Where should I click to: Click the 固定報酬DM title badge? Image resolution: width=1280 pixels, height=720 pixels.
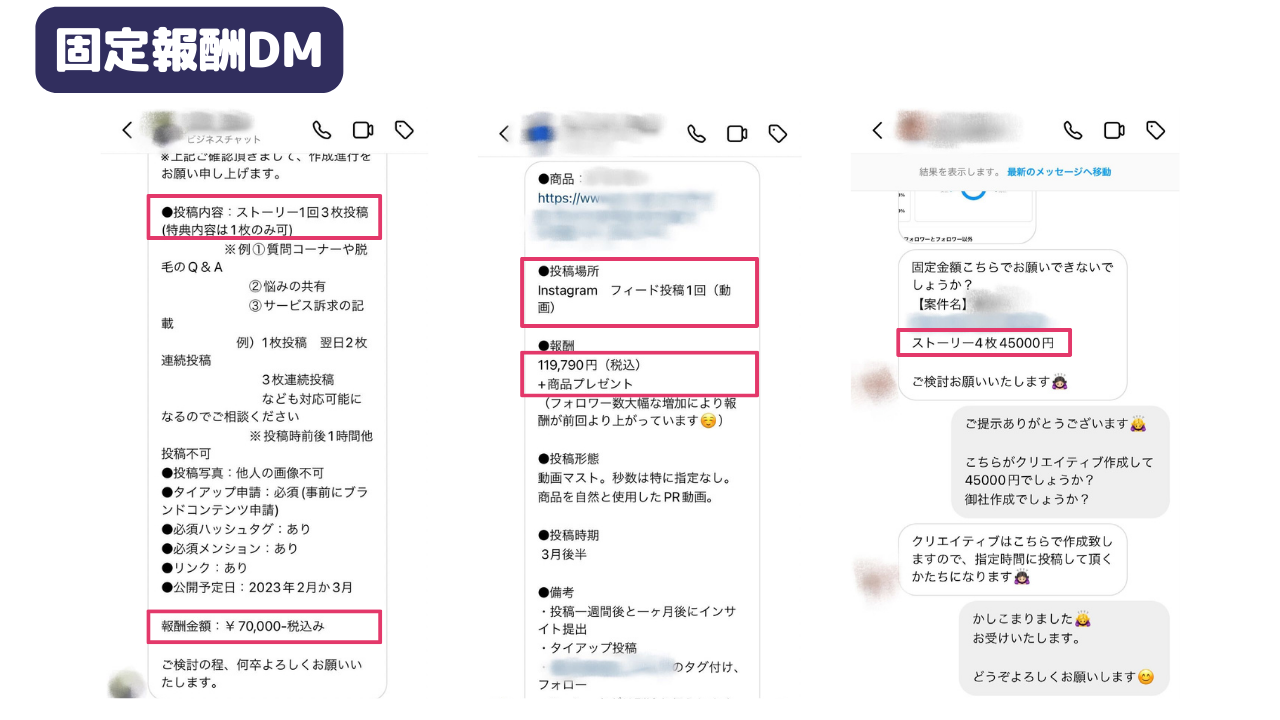click(189, 50)
